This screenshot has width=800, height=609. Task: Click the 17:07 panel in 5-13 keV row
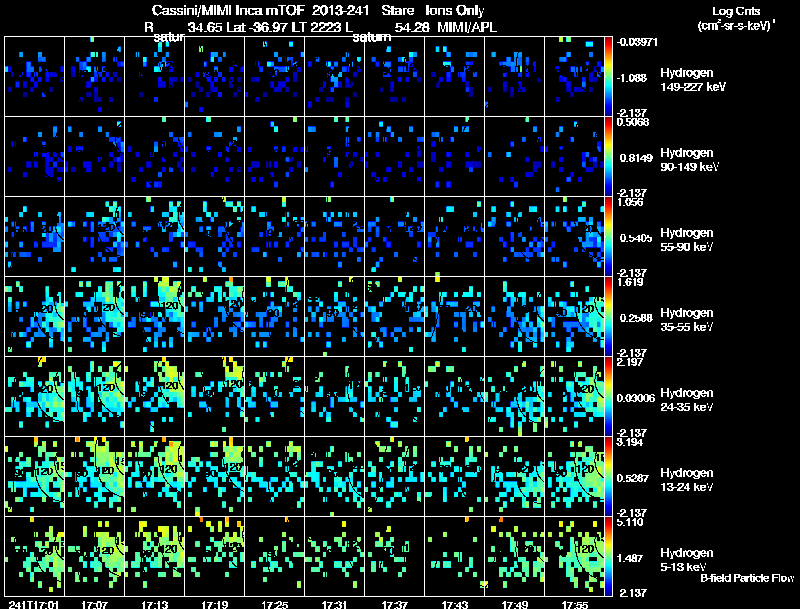click(94, 556)
